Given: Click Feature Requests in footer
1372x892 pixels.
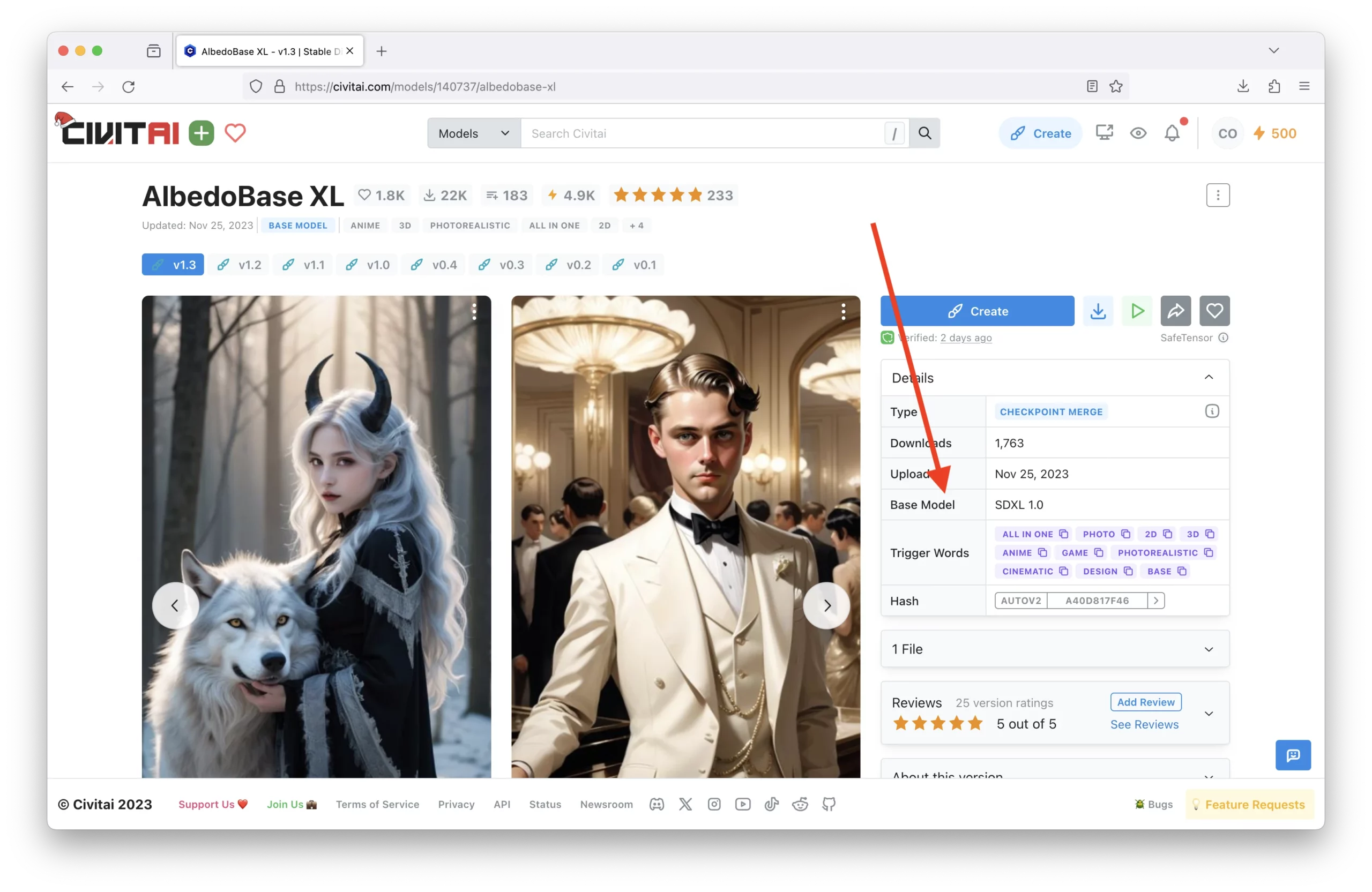Looking at the screenshot, I should tap(1249, 805).
